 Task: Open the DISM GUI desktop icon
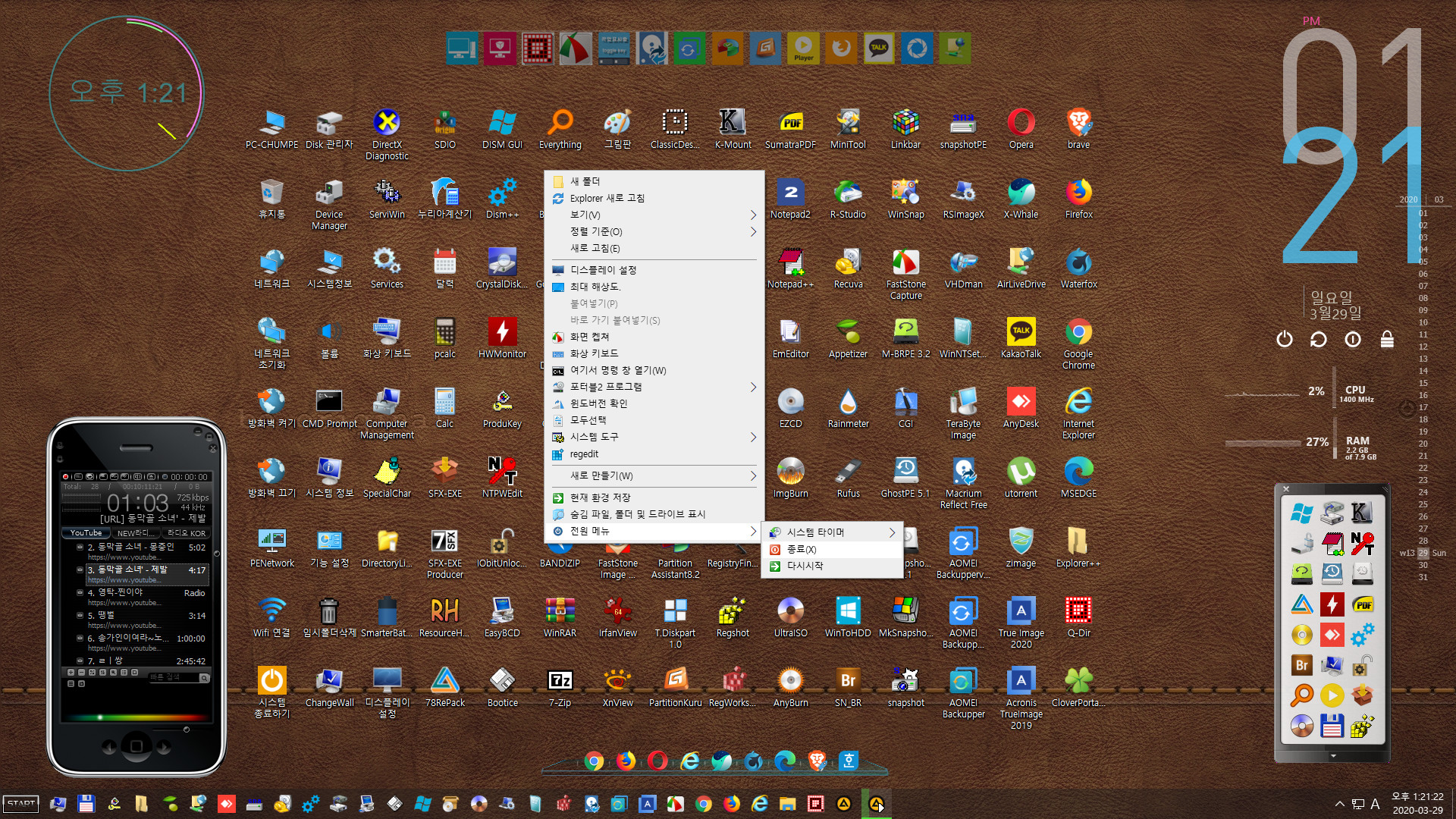502,129
